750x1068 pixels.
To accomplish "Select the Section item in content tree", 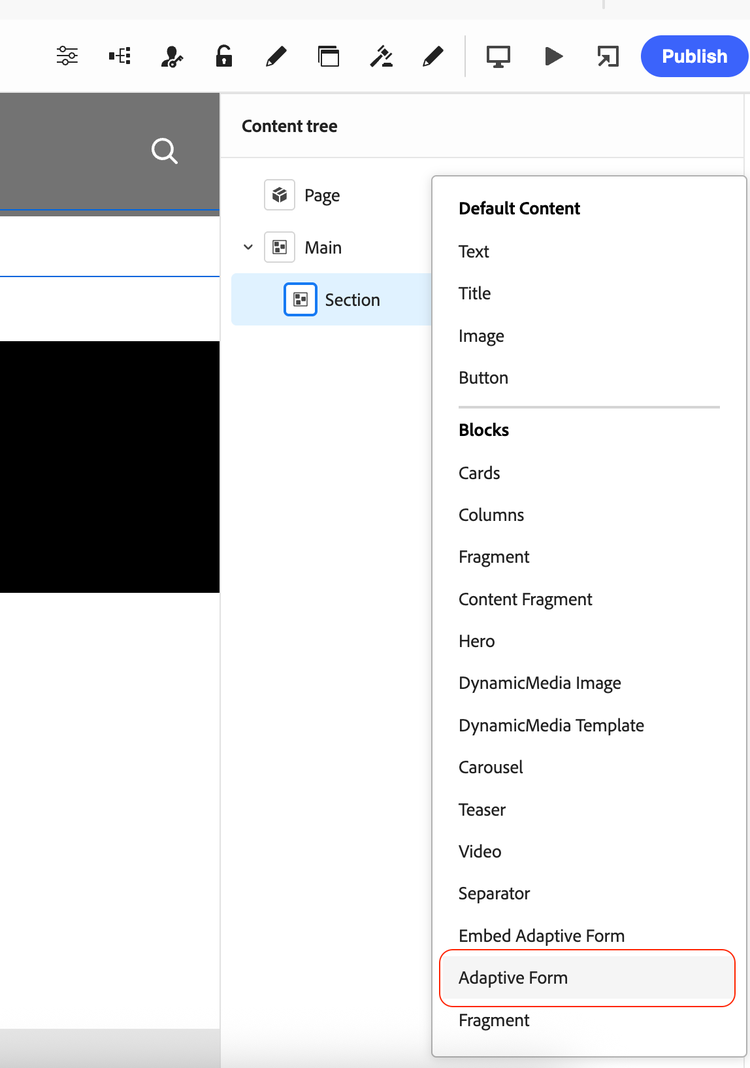I will [351, 299].
